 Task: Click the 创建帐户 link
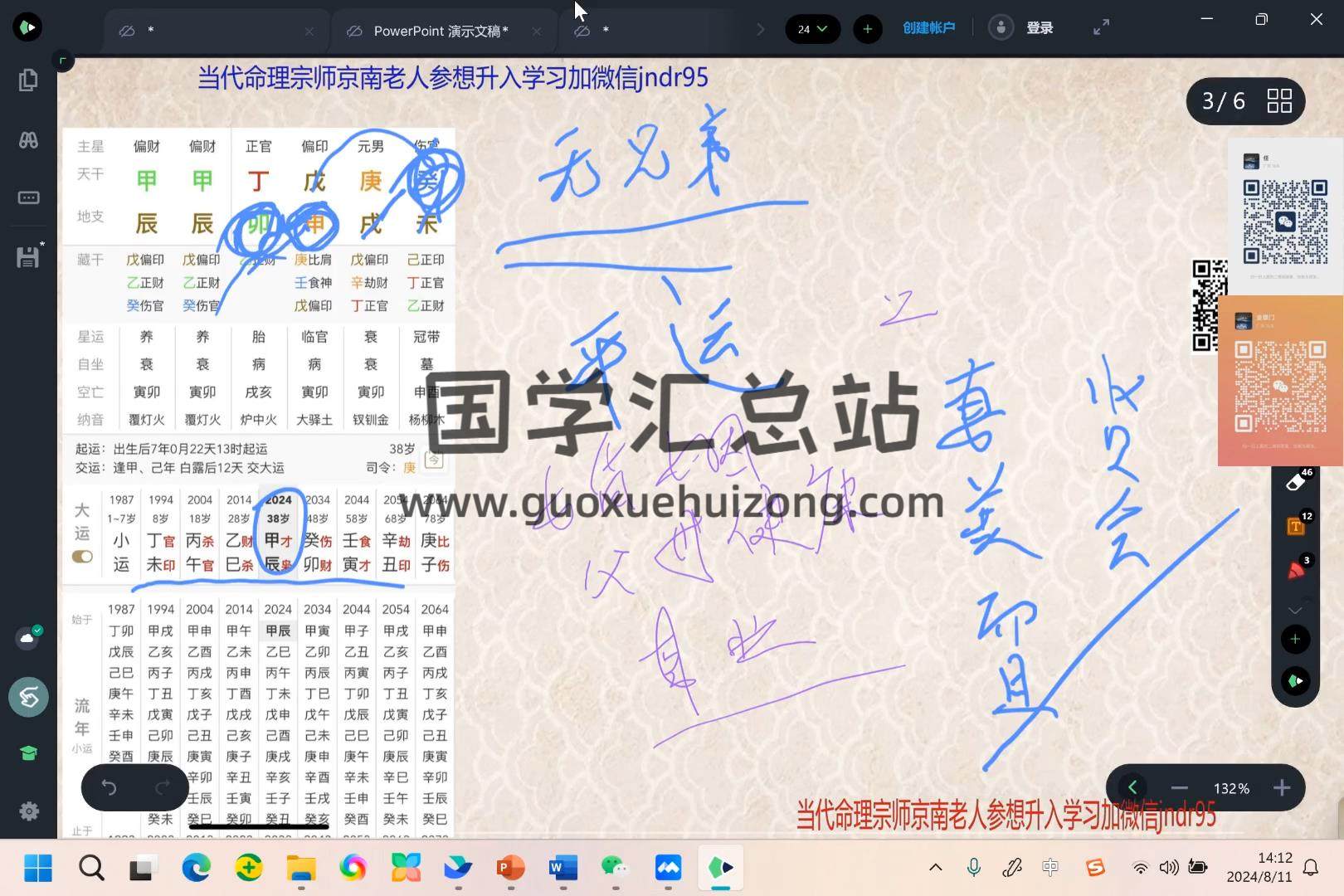coord(928,28)
